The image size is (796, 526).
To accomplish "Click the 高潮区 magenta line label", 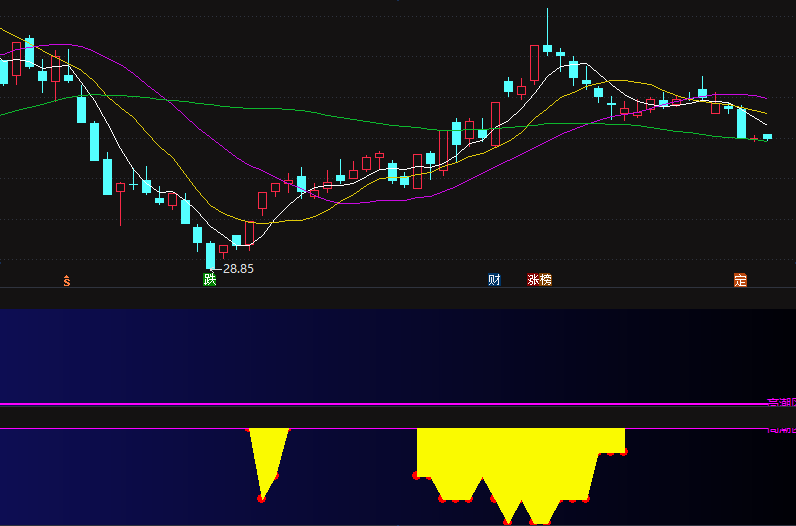I will [781, 403].
